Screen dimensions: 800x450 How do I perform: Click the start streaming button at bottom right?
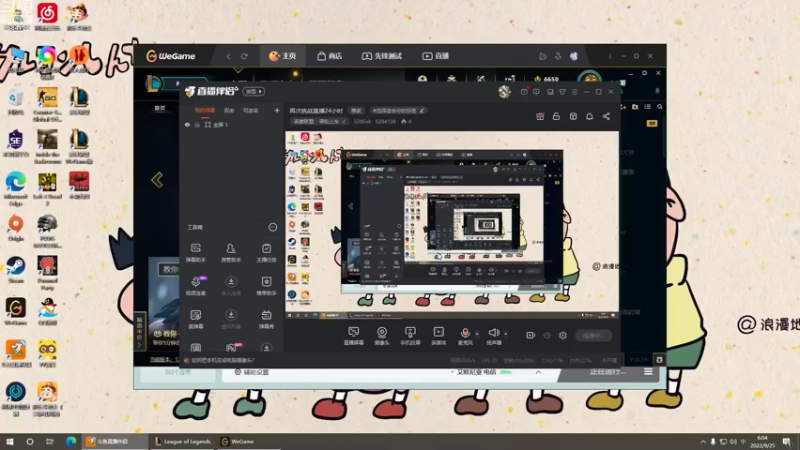[x=593, y=335]
